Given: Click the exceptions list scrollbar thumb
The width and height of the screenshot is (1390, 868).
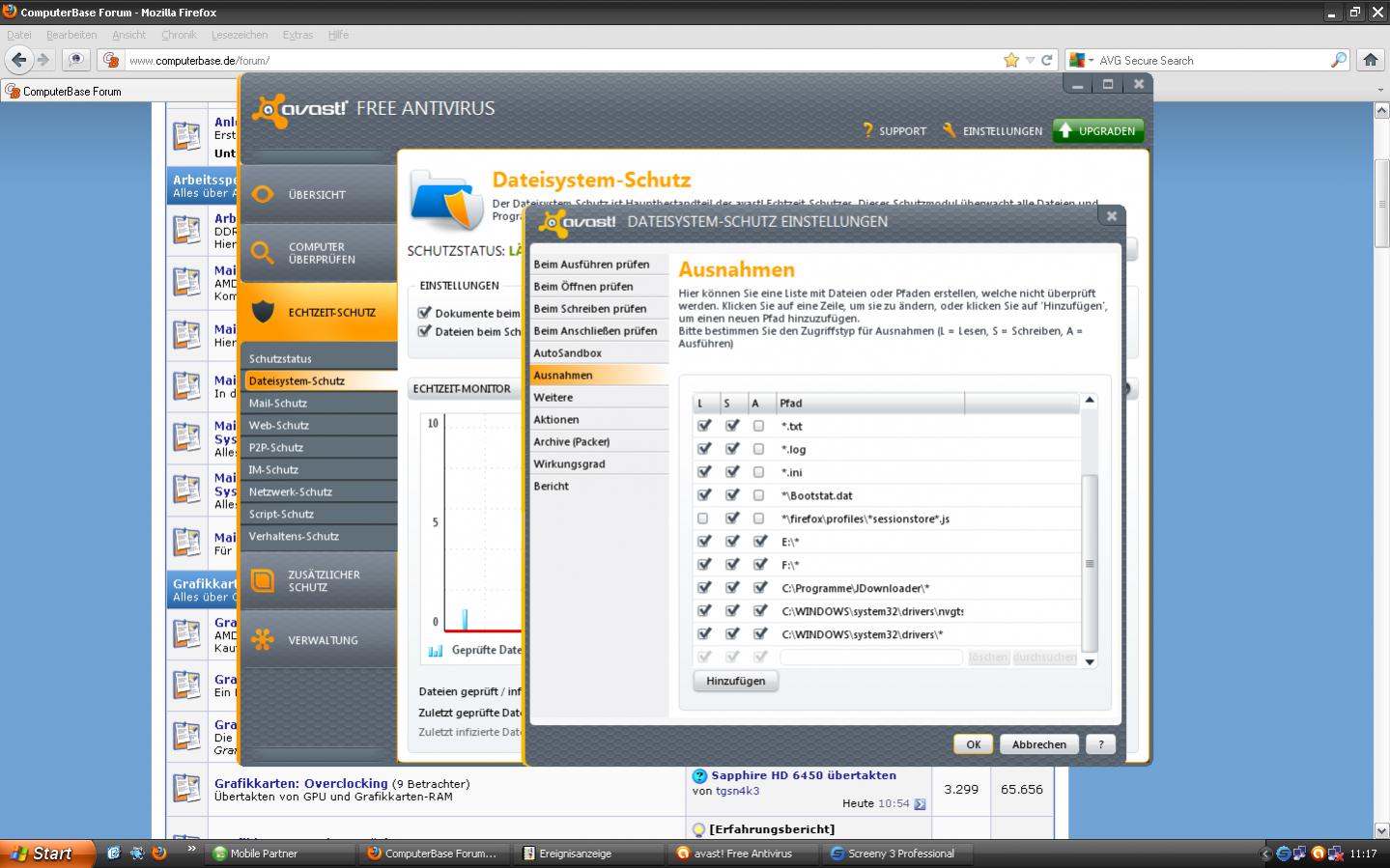Looking at the screenshot, I should click(x=1090, y=564).
